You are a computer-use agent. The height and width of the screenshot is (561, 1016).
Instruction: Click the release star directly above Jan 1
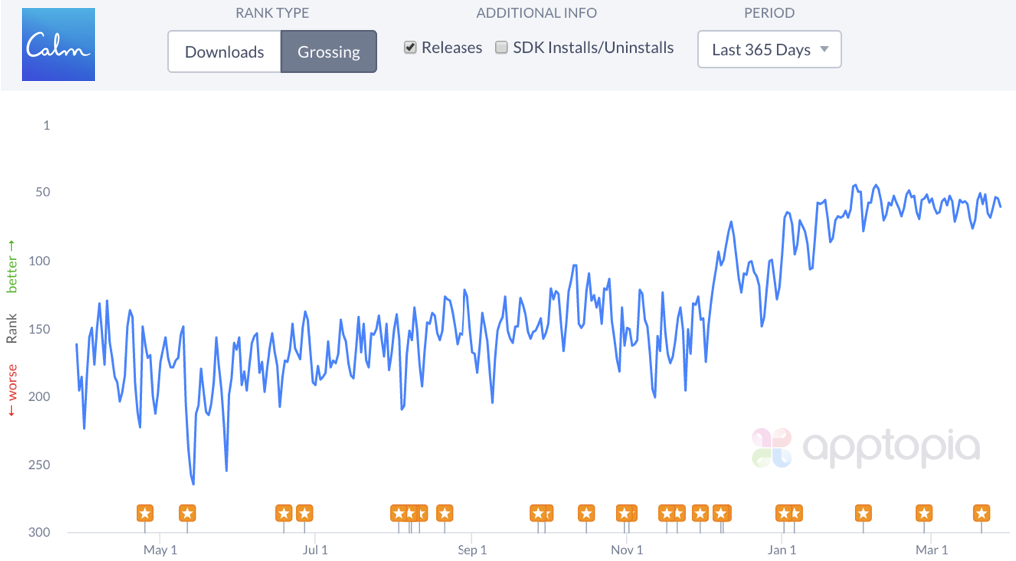783,514
